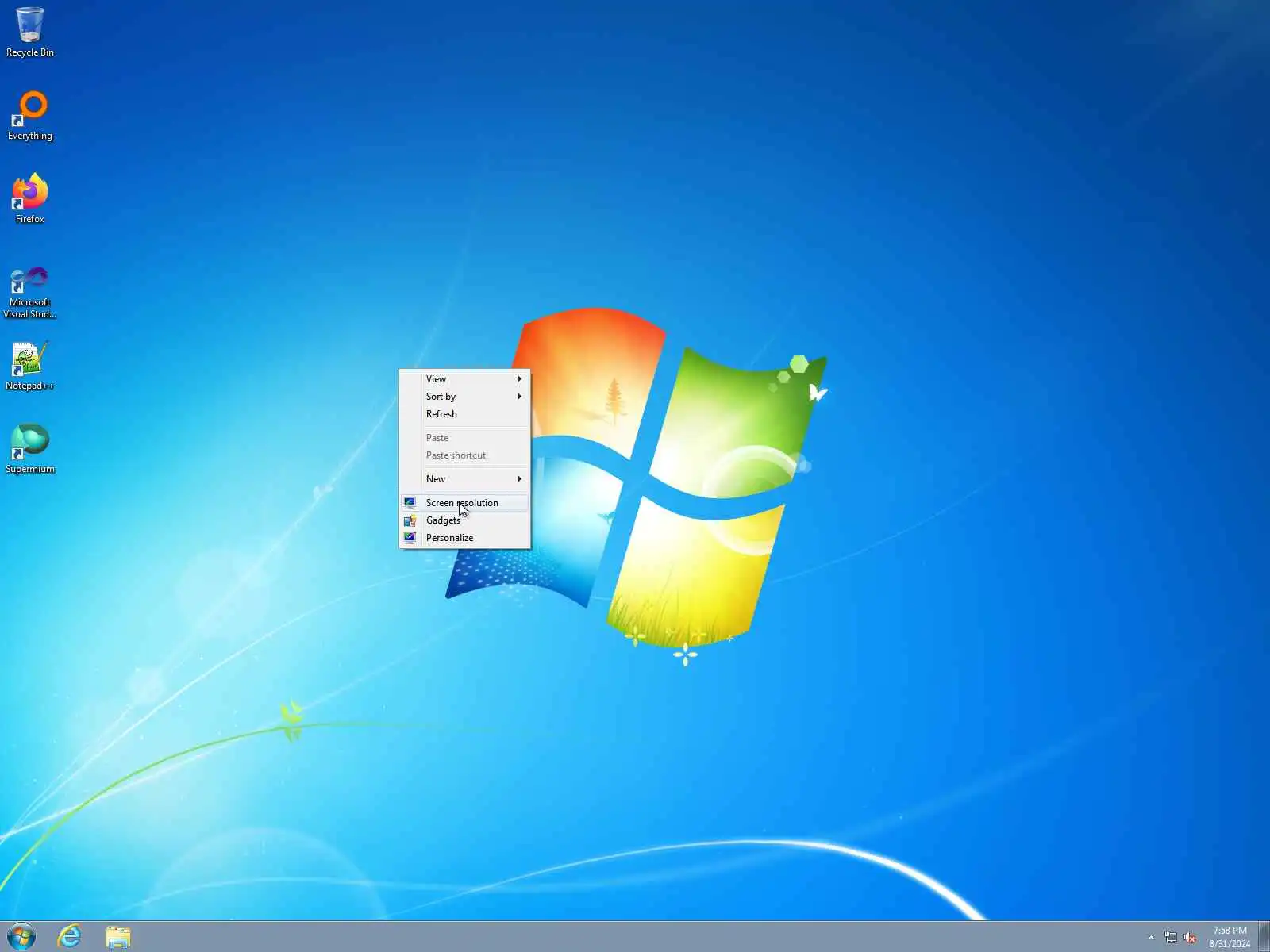The width and height of the screenshot is (1270, 952).
Task: Open the clock showing 7:58 PM
Action: point(1230,937)
